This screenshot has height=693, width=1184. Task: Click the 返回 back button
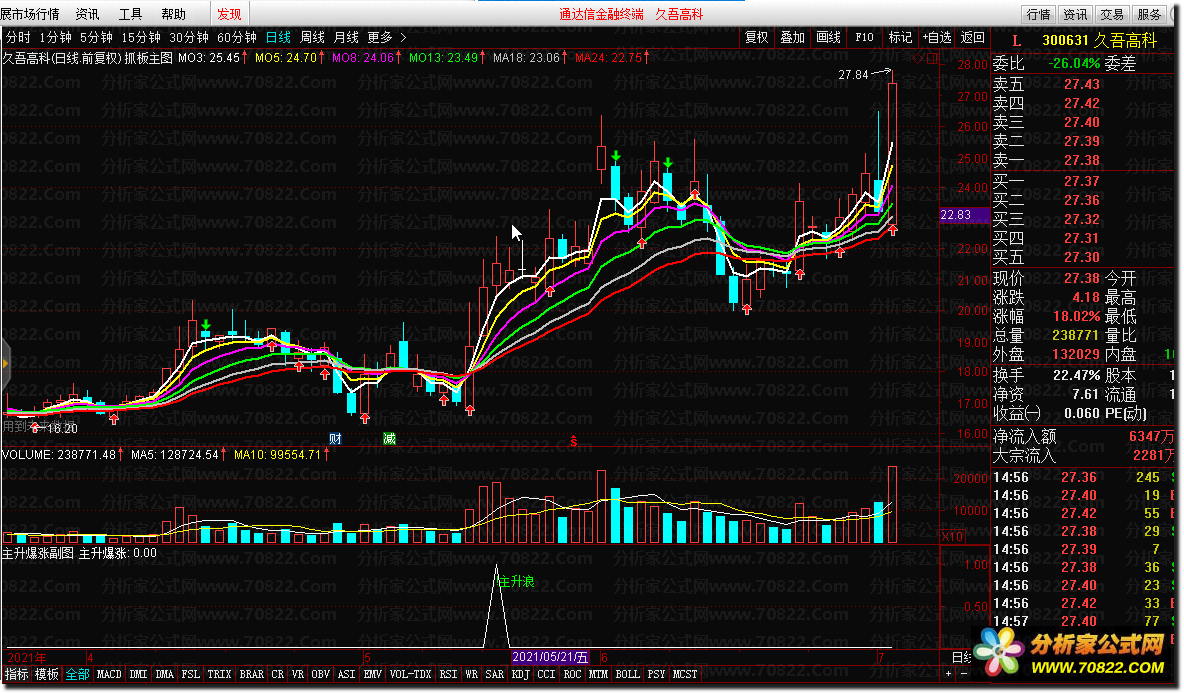(973, 37)
